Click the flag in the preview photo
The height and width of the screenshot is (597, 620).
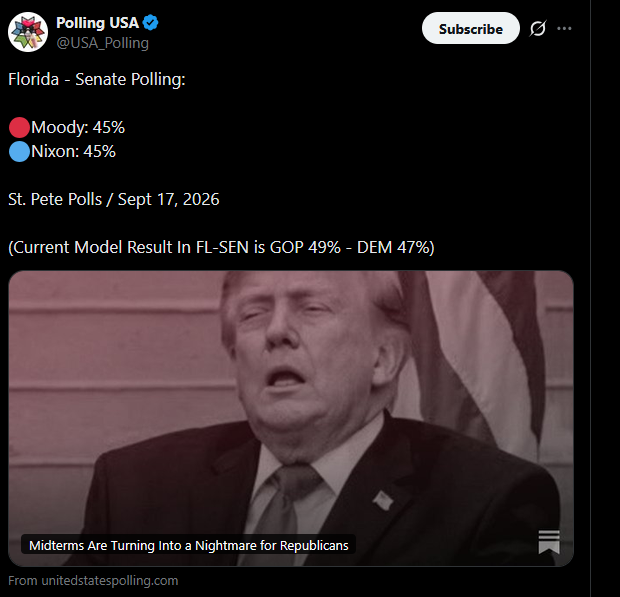[x=473, y=356]
